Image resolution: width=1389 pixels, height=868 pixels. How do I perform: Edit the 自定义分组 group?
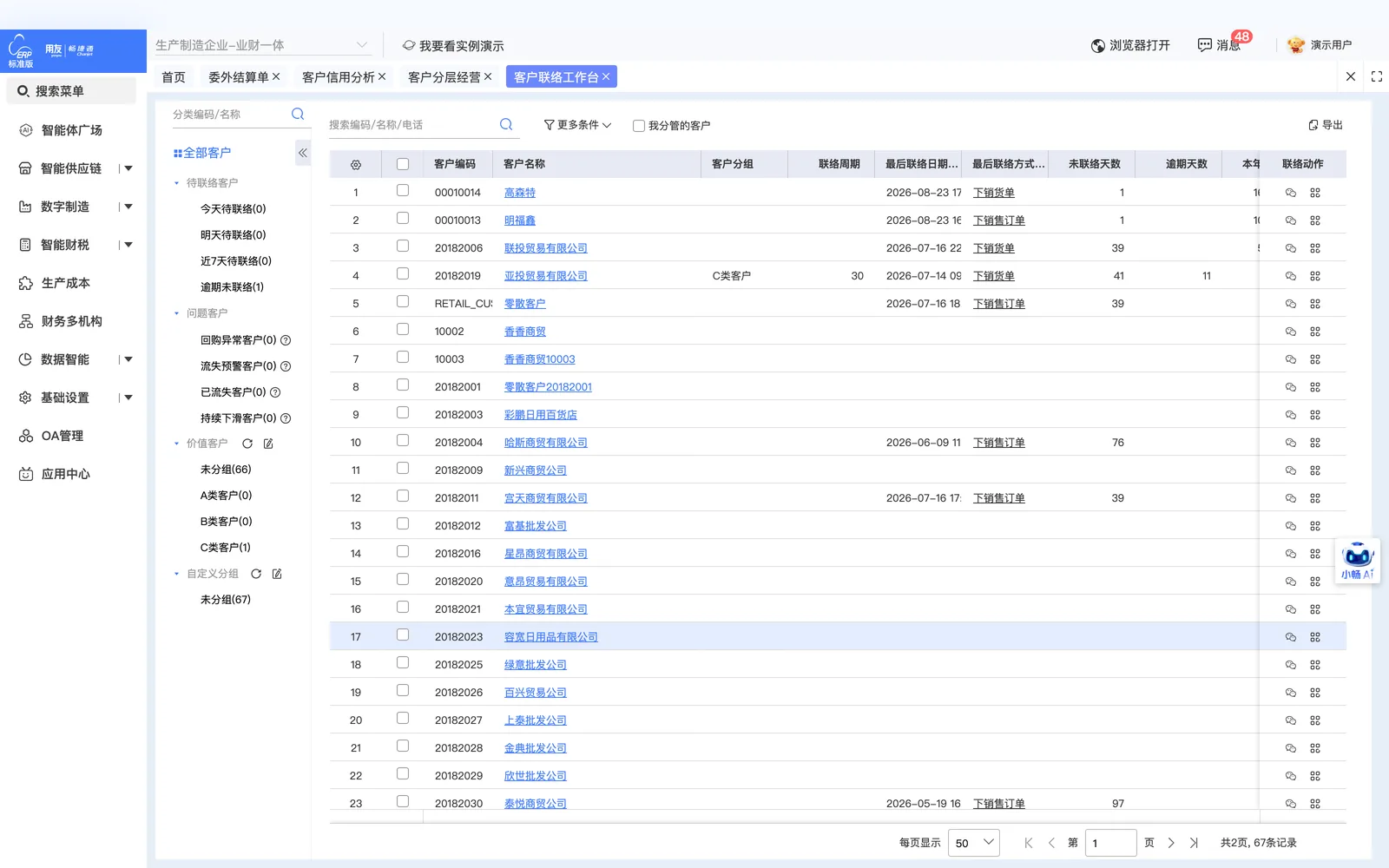(277, 574)
